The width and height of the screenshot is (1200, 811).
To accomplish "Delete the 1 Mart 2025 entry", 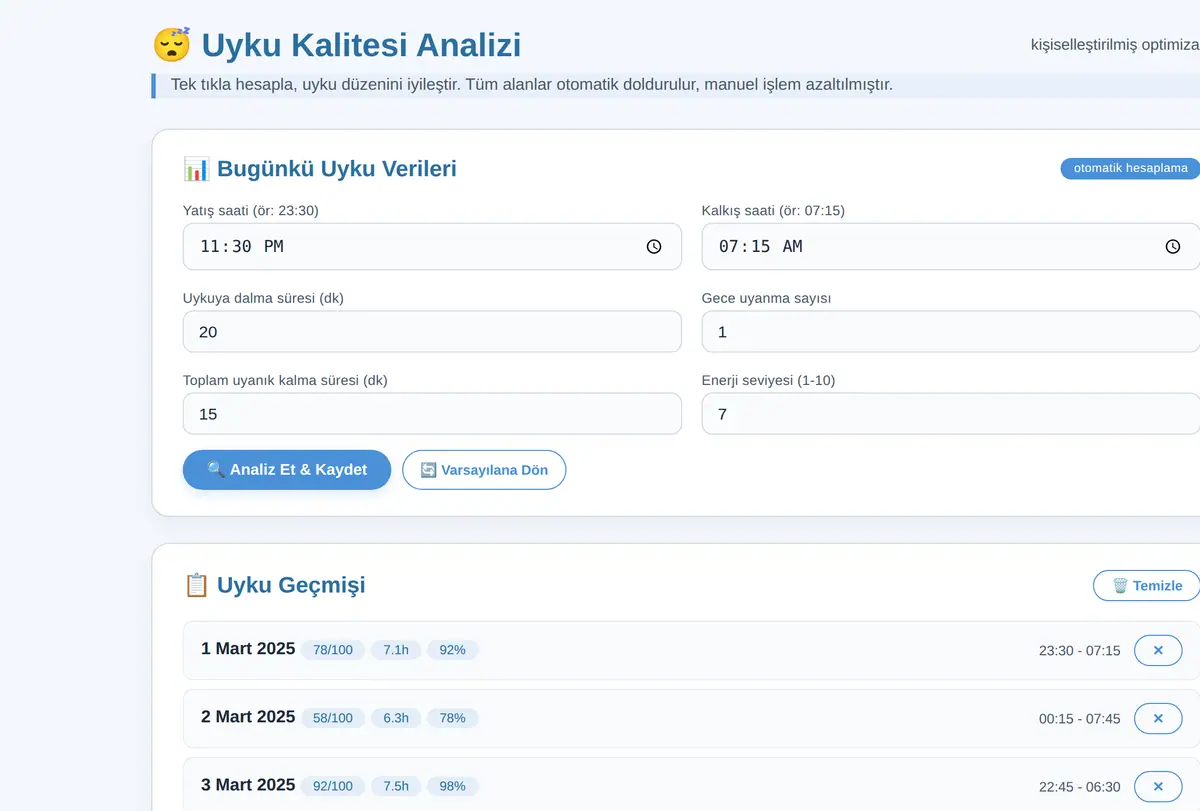I will [1158, 650].
